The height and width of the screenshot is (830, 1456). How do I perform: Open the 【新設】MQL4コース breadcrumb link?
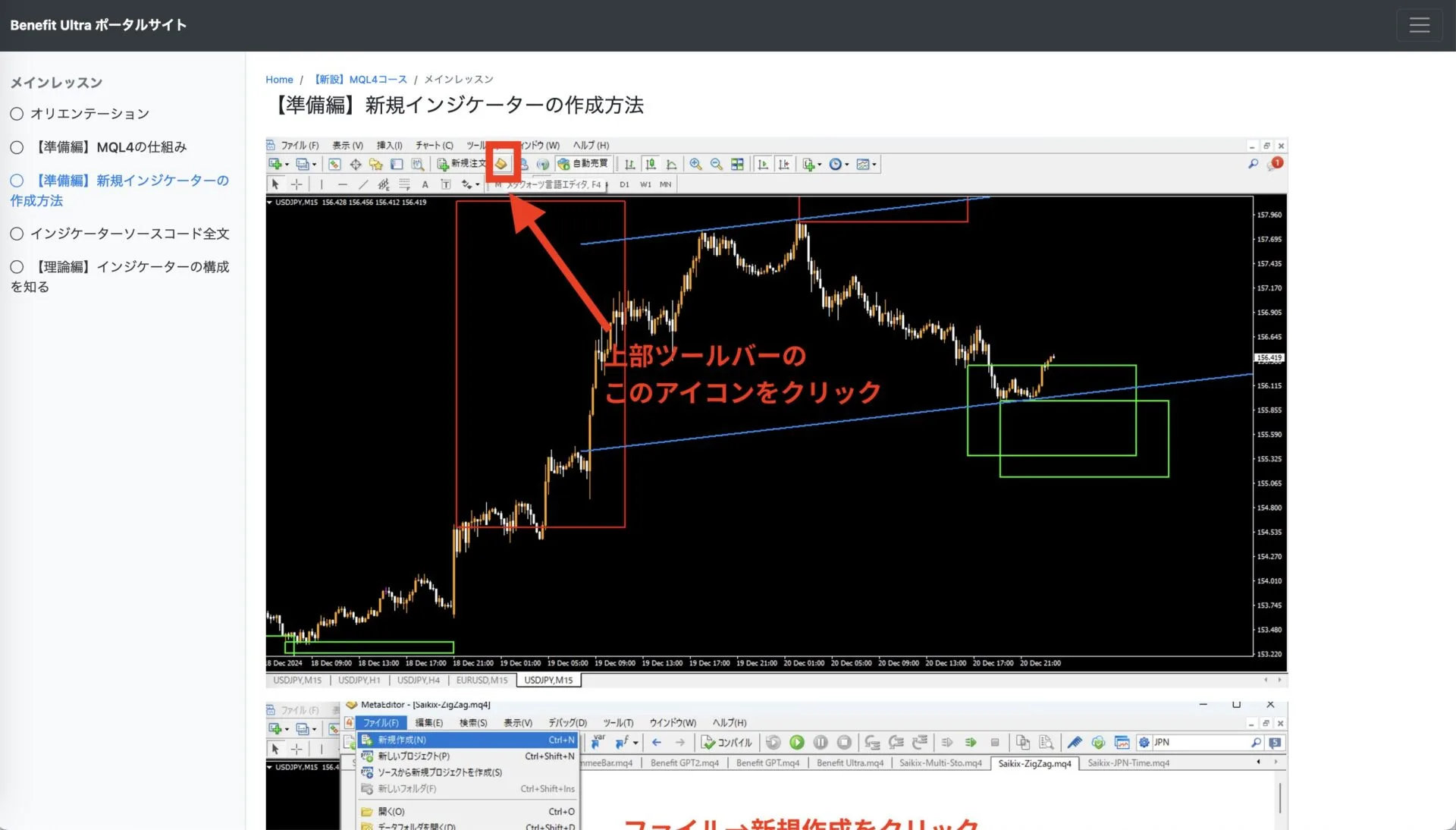pos(360,79)
